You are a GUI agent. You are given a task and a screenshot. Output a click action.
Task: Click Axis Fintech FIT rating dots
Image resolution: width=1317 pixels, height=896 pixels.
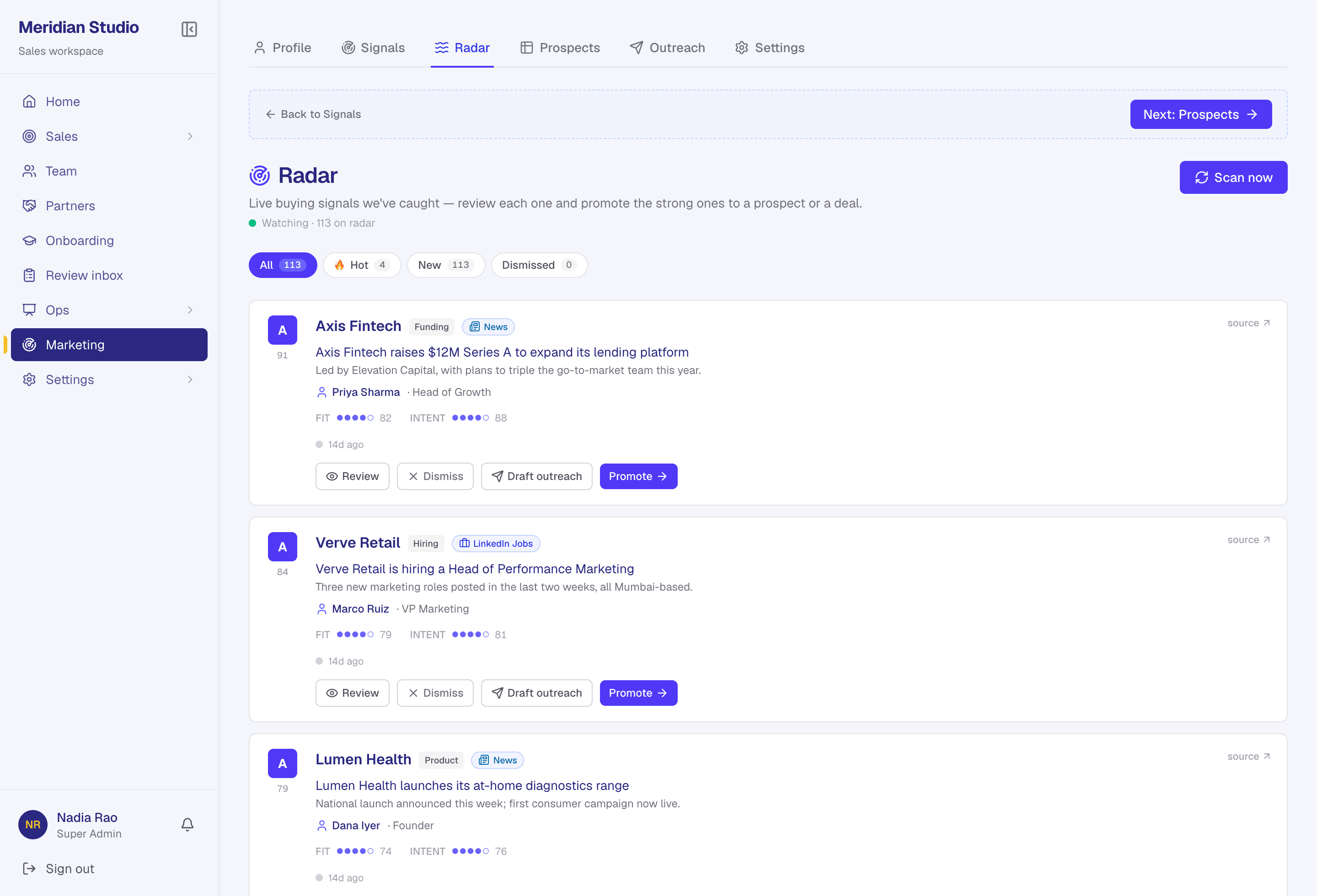click(355, 418)
